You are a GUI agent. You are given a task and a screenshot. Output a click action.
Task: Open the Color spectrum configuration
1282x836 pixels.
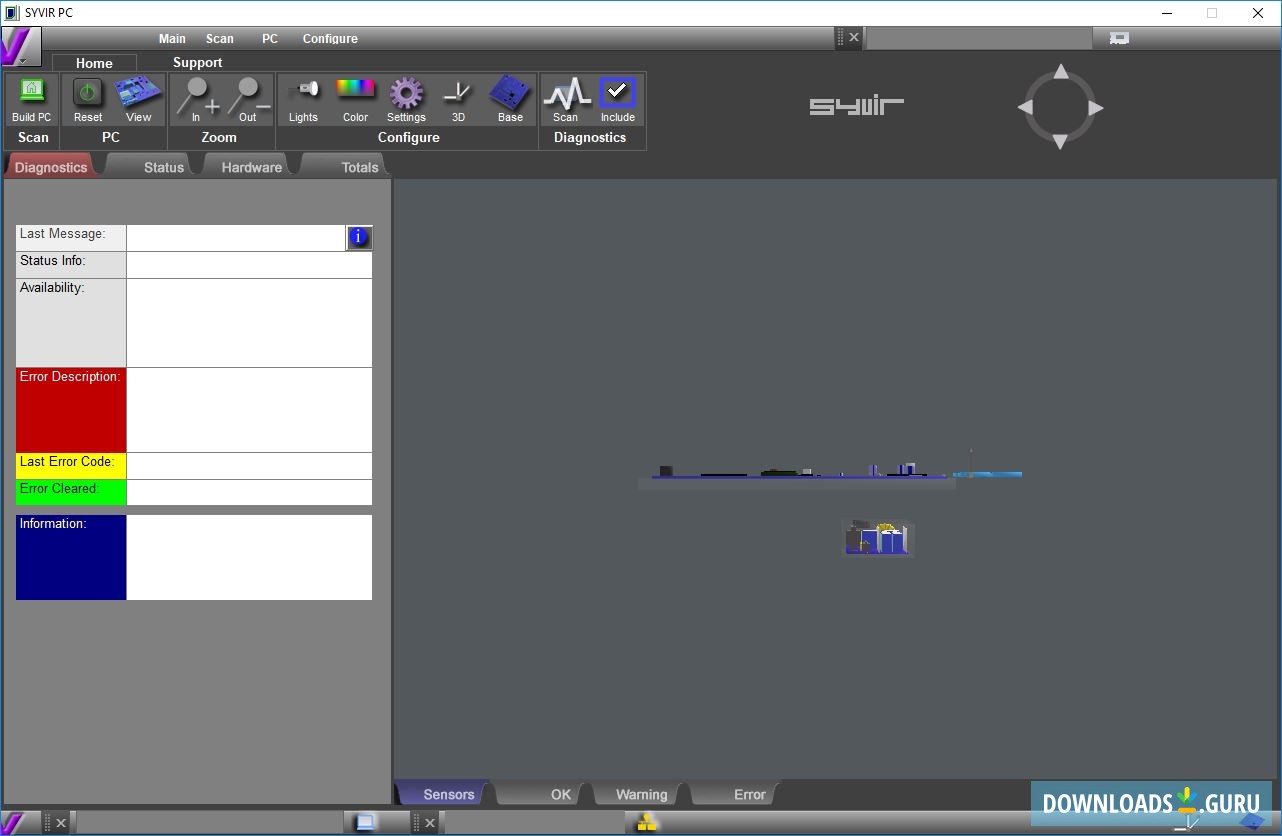[x=355, y=99]
